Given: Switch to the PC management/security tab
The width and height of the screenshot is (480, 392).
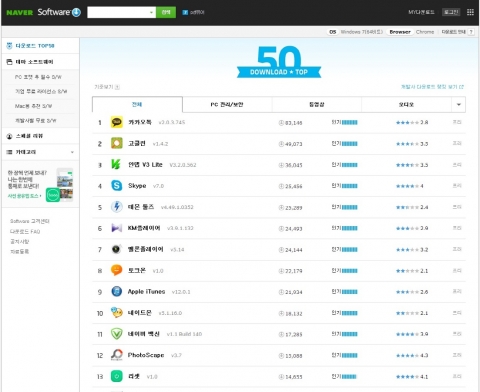Looking at the screenshot, I should (x=227, y=105).
